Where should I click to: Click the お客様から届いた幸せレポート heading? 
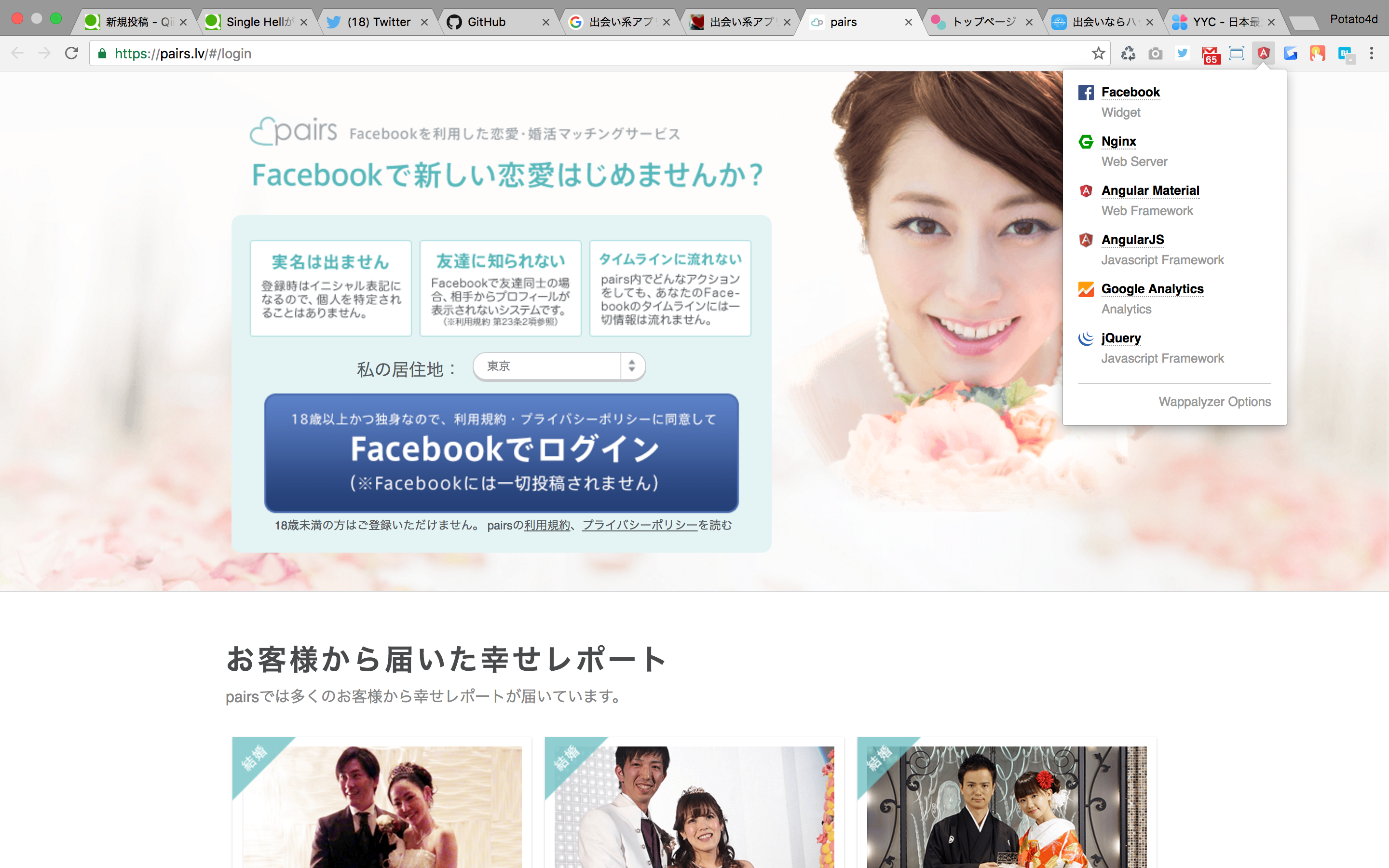click(x=447, y=659)
